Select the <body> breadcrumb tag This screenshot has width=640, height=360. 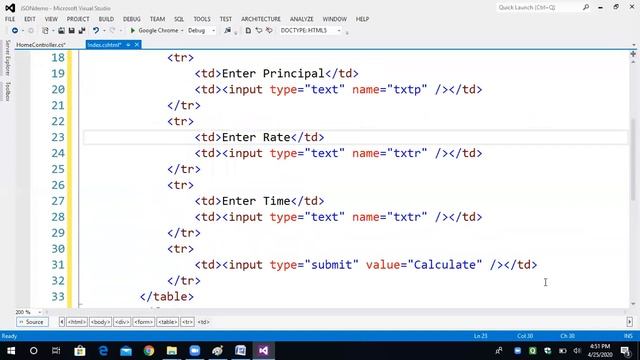[100, 322]
